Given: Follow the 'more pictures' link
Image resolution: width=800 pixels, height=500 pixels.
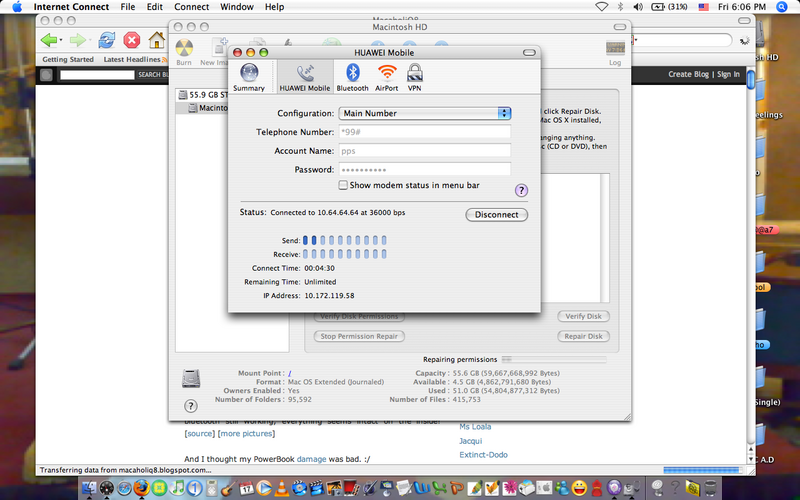Looking at the screenshot, I should coord(246,434).
